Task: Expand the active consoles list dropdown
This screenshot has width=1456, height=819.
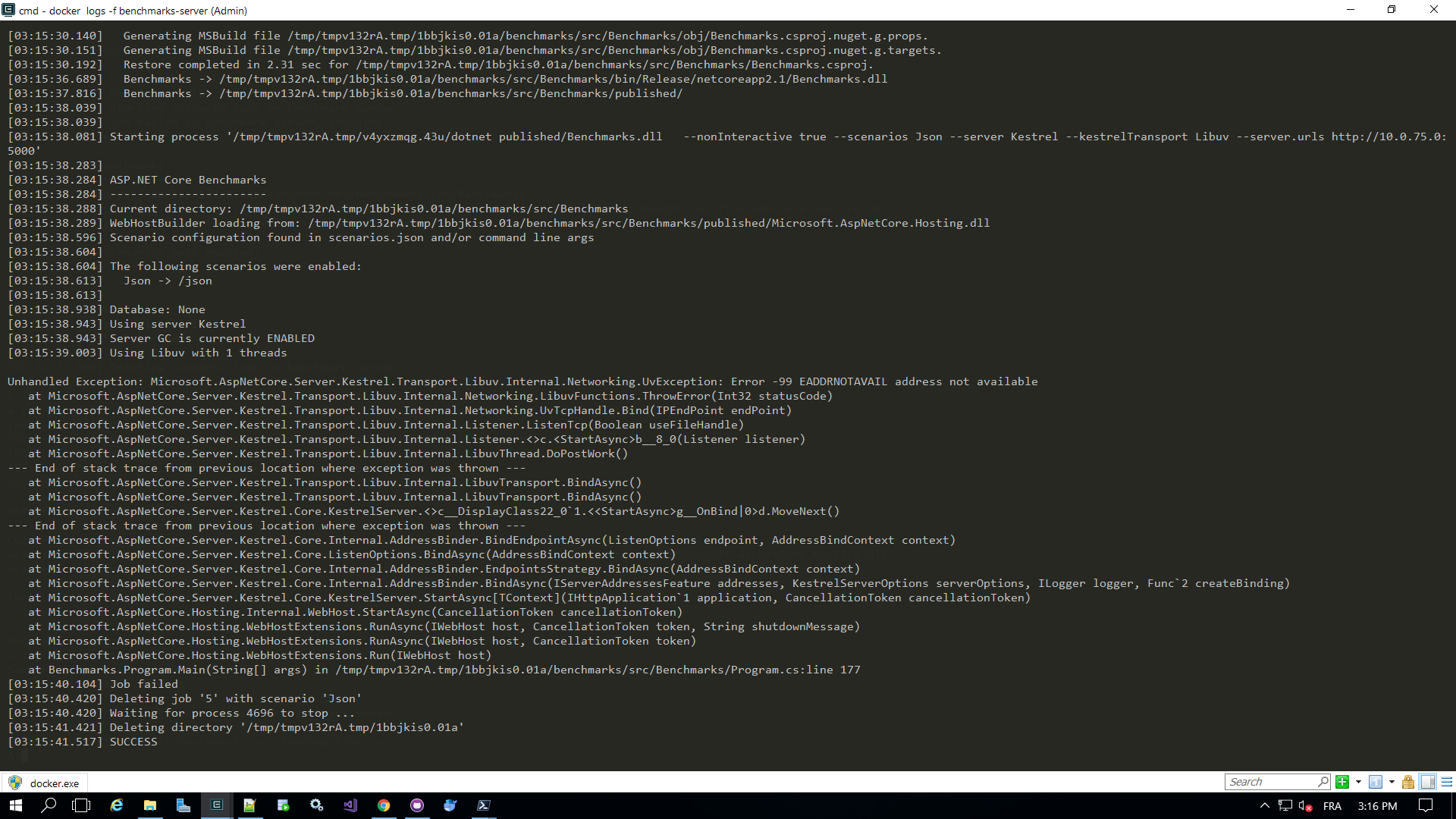Action: [x=1392, y=782]
